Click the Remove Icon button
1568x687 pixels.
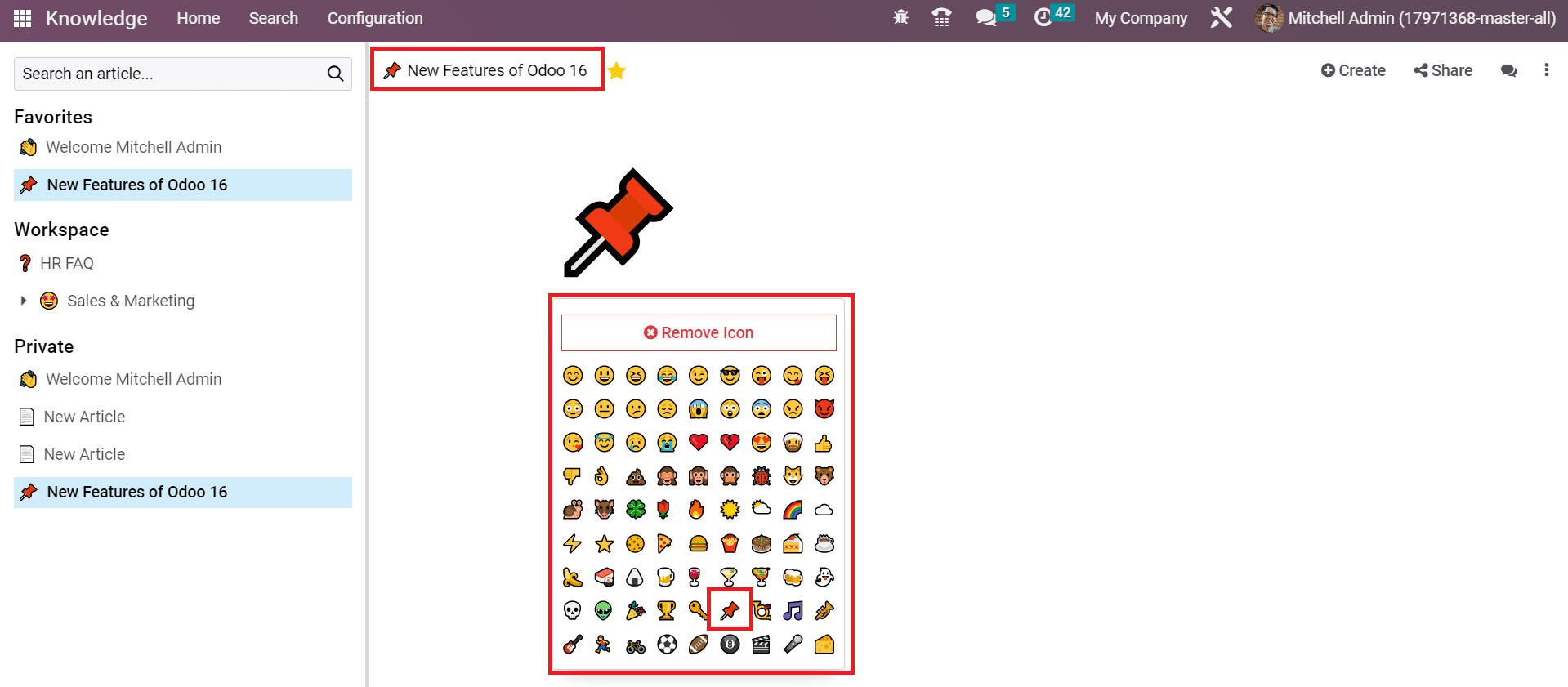pyautogui.click(x=699, y=332)
